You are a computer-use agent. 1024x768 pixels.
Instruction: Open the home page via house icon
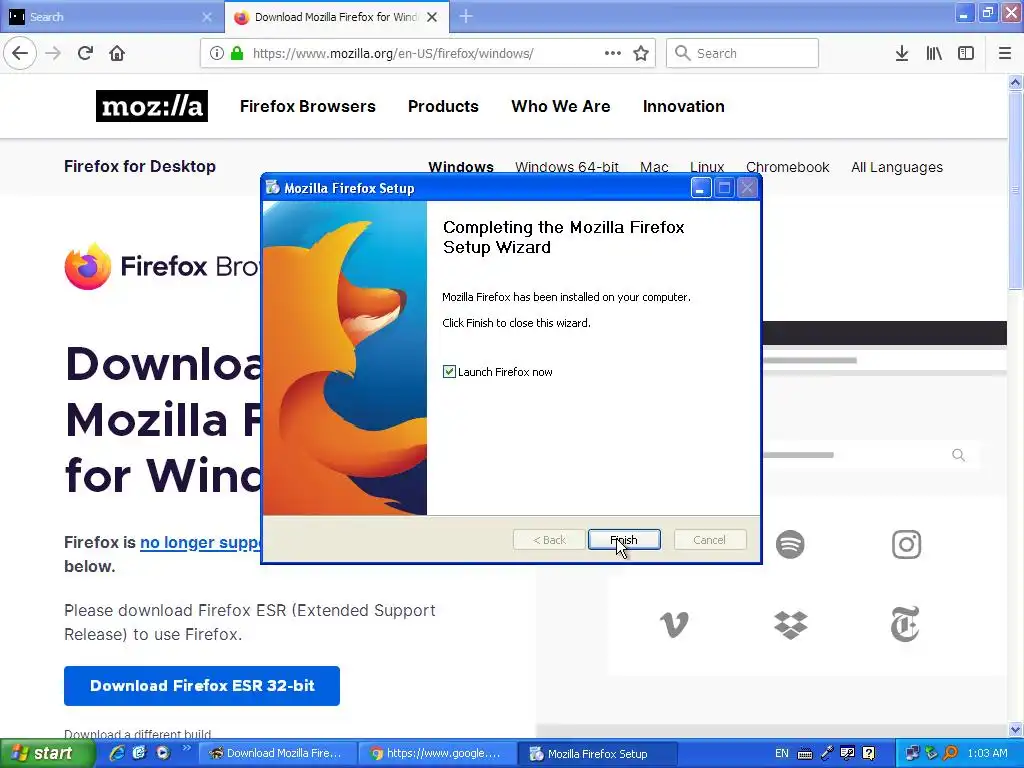tap(117, 53)
